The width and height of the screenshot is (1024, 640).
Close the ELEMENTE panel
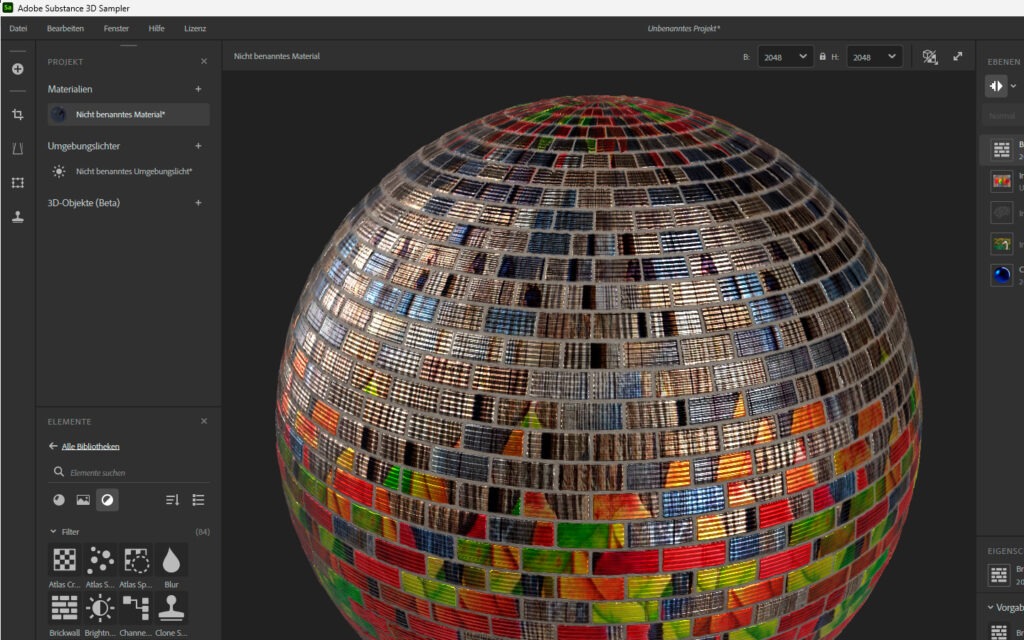pyautogui.click(x=204, y=421)
